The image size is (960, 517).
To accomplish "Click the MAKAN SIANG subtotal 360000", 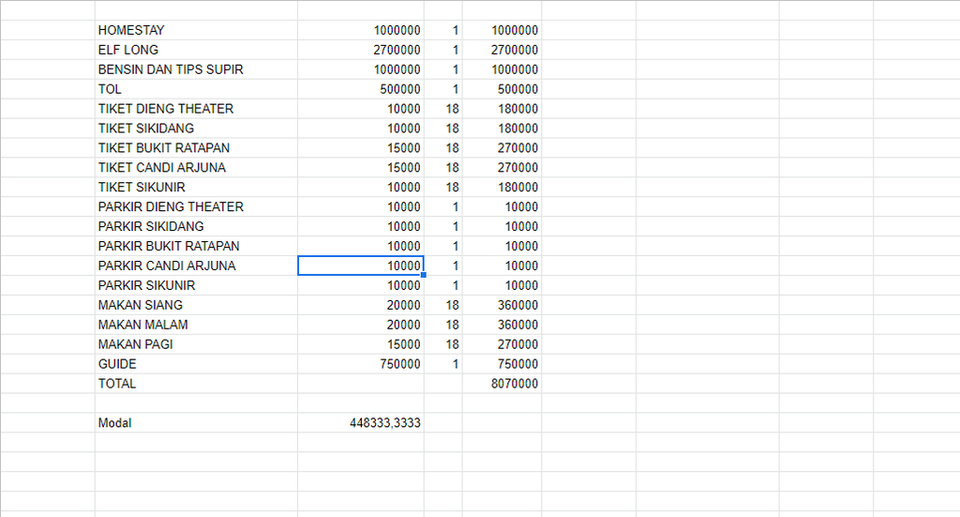I will click(502, 304).
